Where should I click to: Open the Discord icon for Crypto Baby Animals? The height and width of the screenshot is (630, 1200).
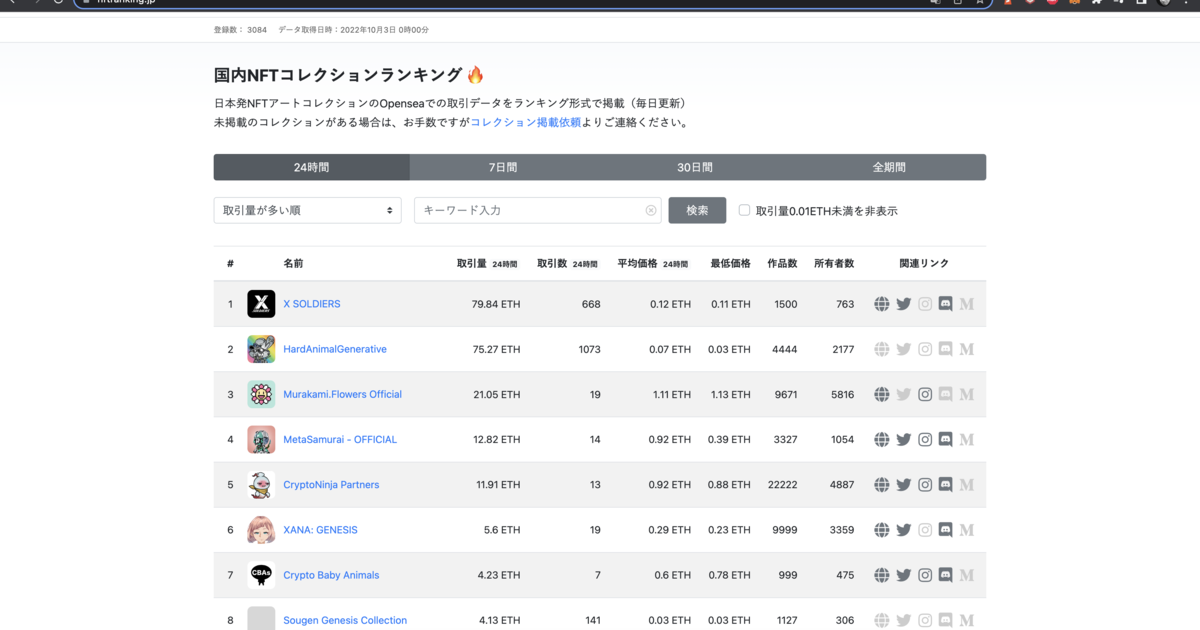point(945,575)
